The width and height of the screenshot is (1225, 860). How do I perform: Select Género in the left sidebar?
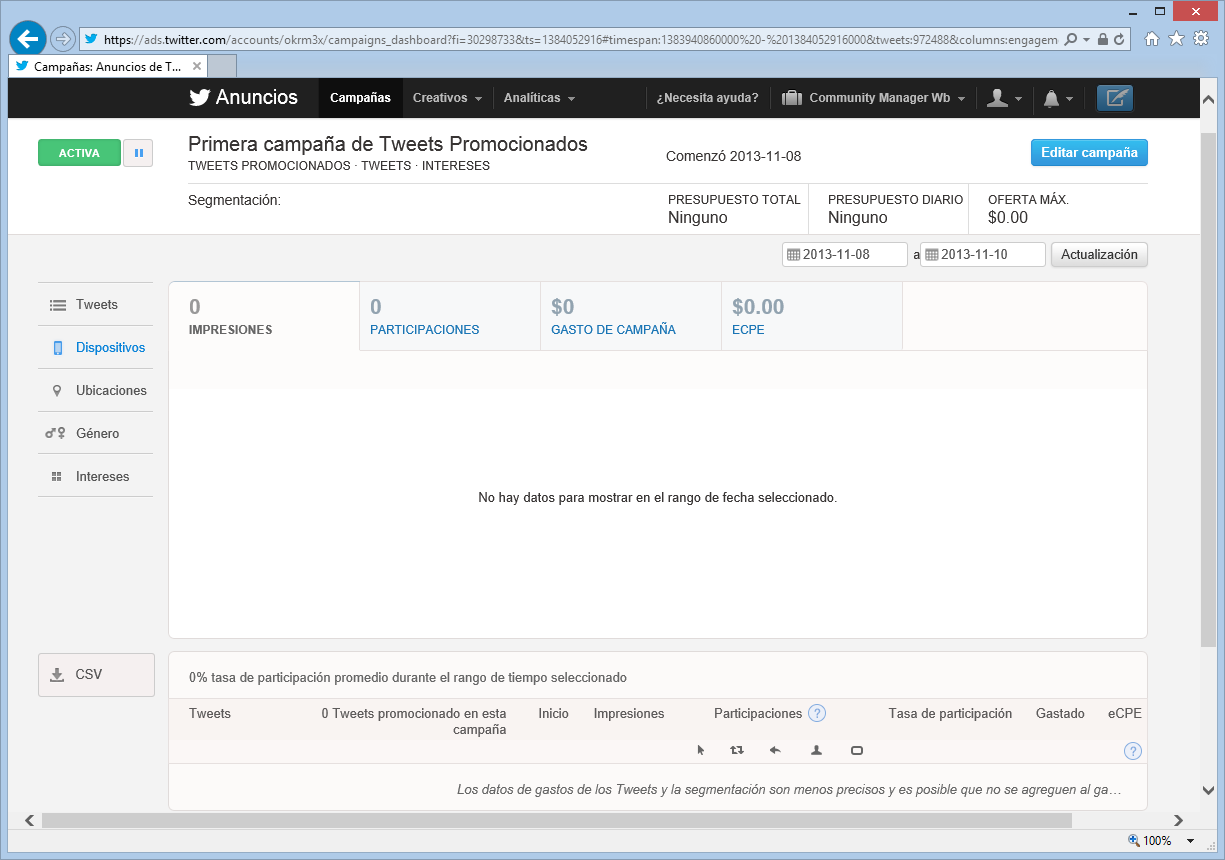96,434
